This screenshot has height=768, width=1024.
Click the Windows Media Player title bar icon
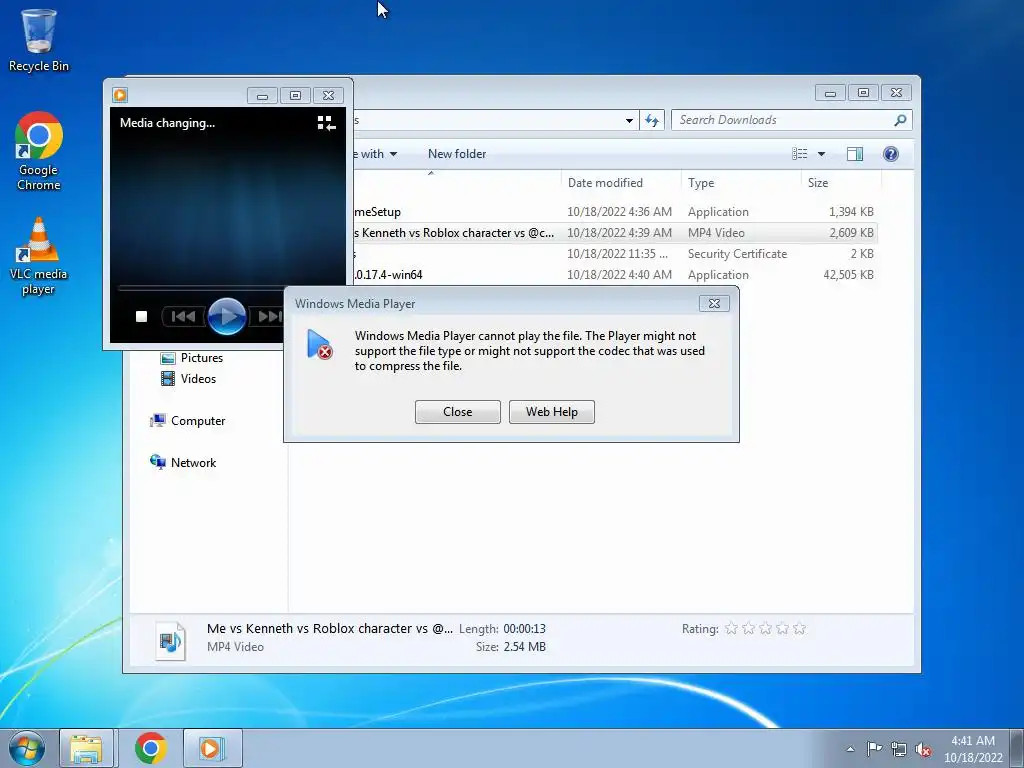pos(120,95)
